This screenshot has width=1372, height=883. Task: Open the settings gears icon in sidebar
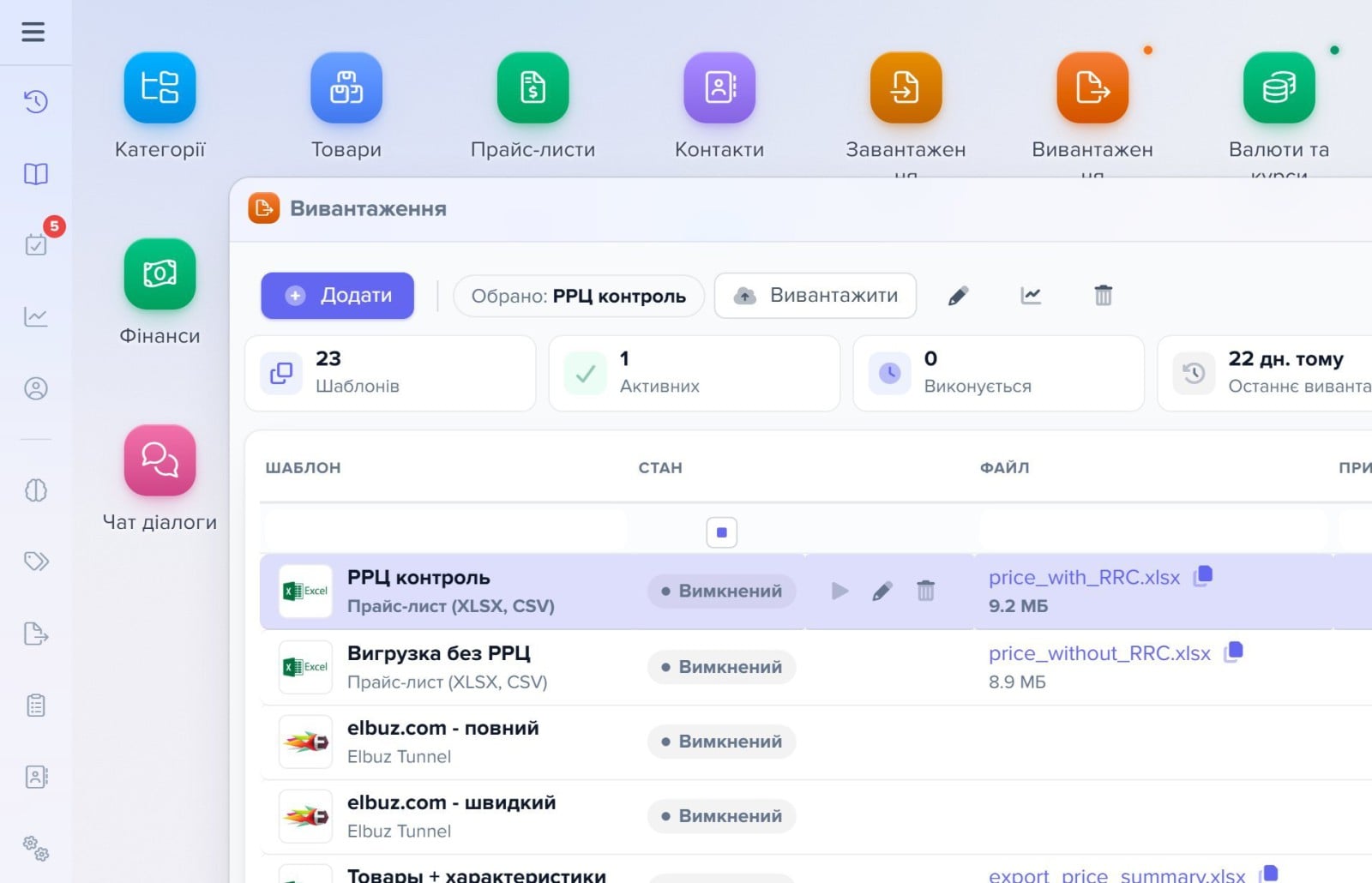[x=36, y=849]
